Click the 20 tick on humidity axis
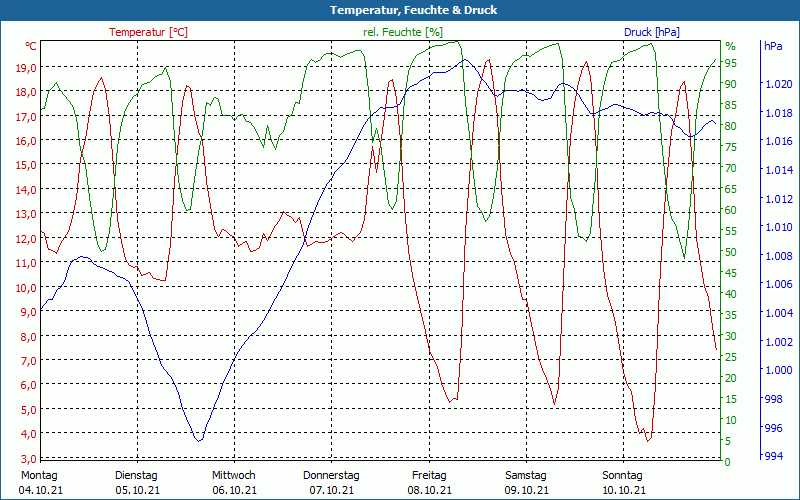The image size is (800, 500). pos(731,378)
